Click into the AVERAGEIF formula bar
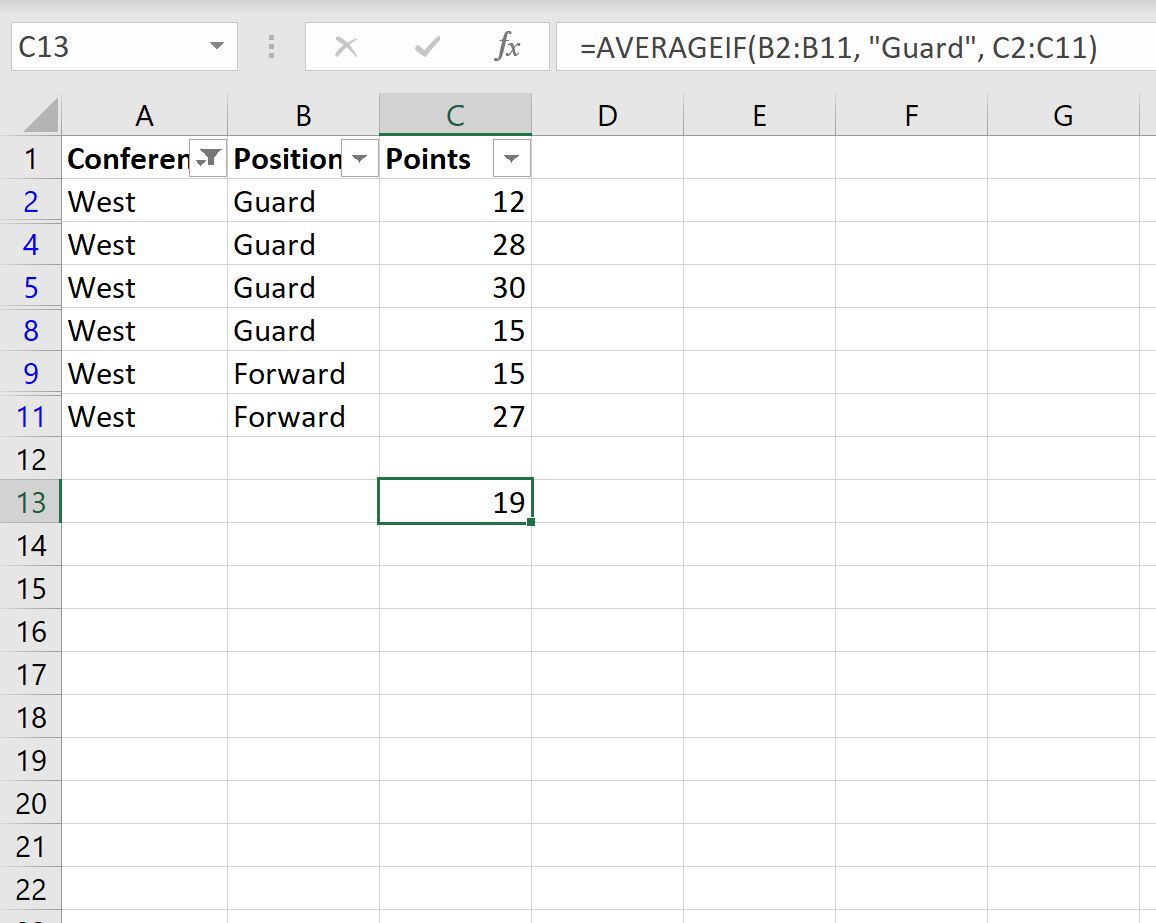This screenshot has height=923, width=1156. tap(855, 47)
